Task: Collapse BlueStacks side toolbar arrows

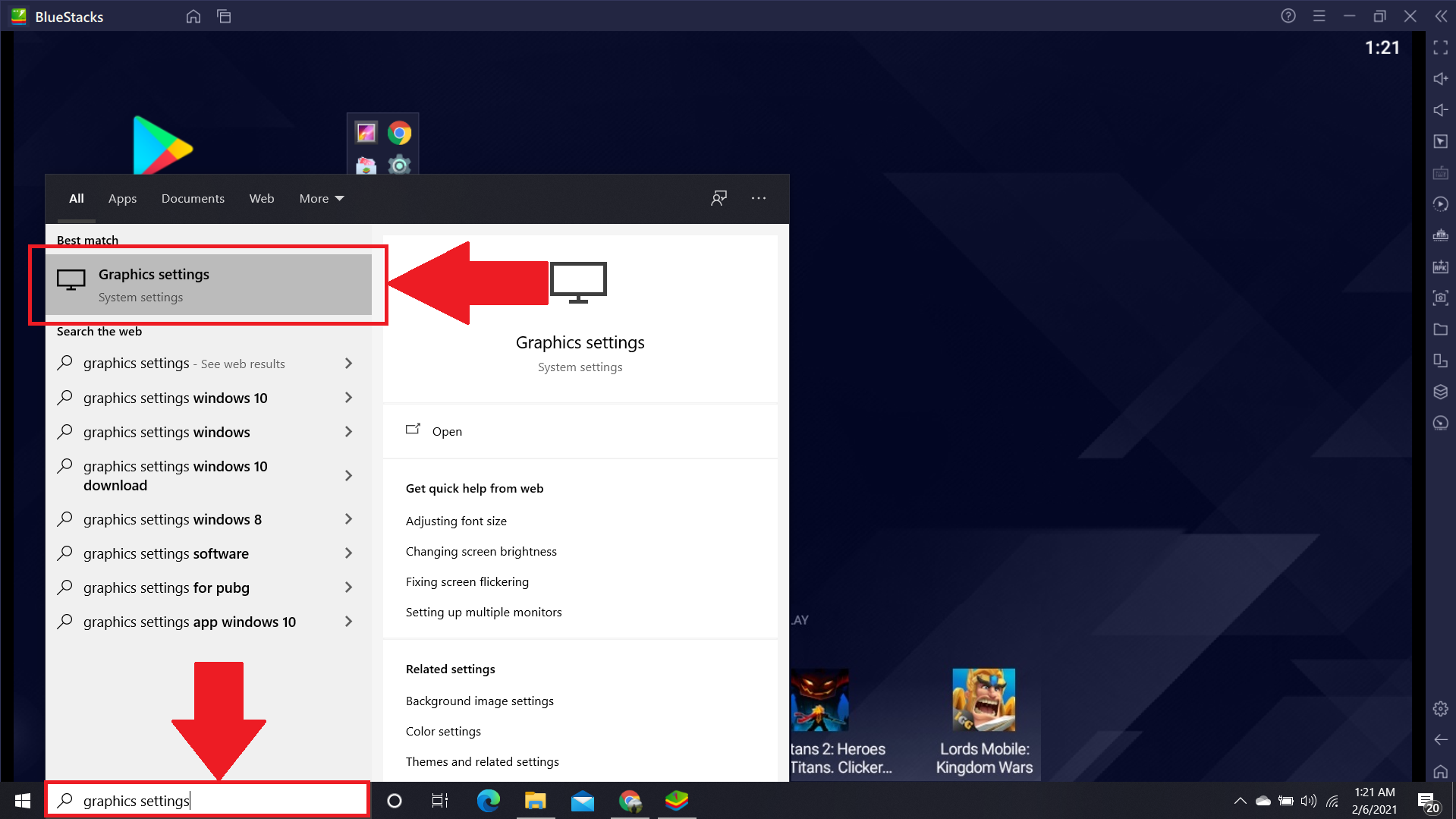Action: (1441, 16)
